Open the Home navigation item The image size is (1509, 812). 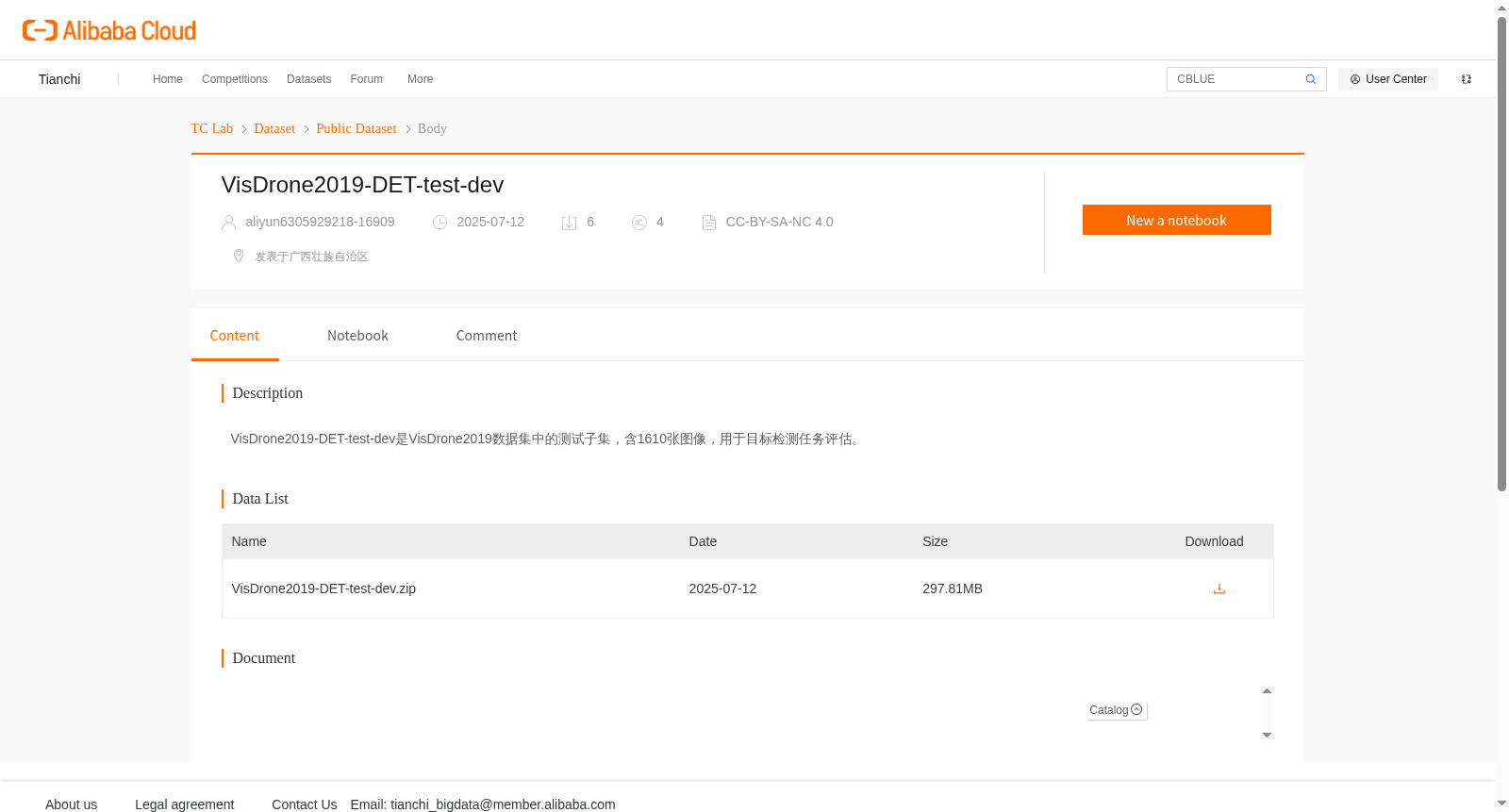tap(168, 79)
